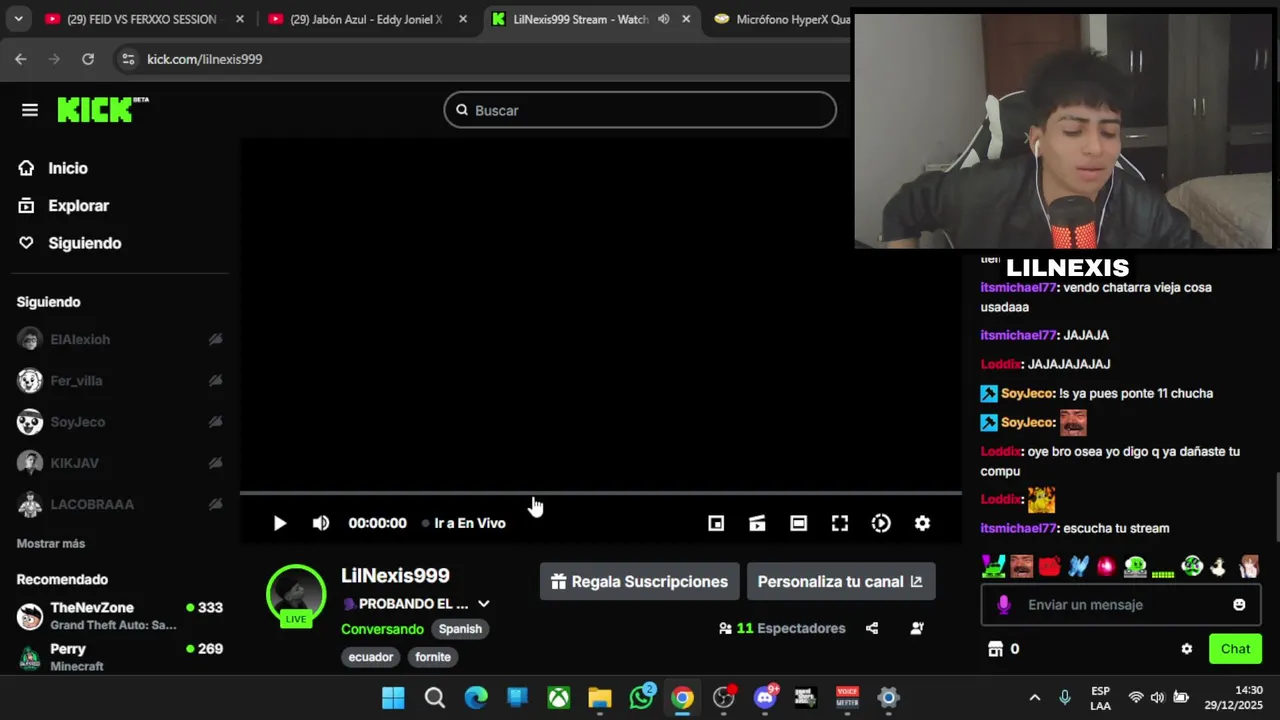The width and height of the screenshot is (1280, 720).
Task: Select the white goose emote
Action: (1218, 566)
